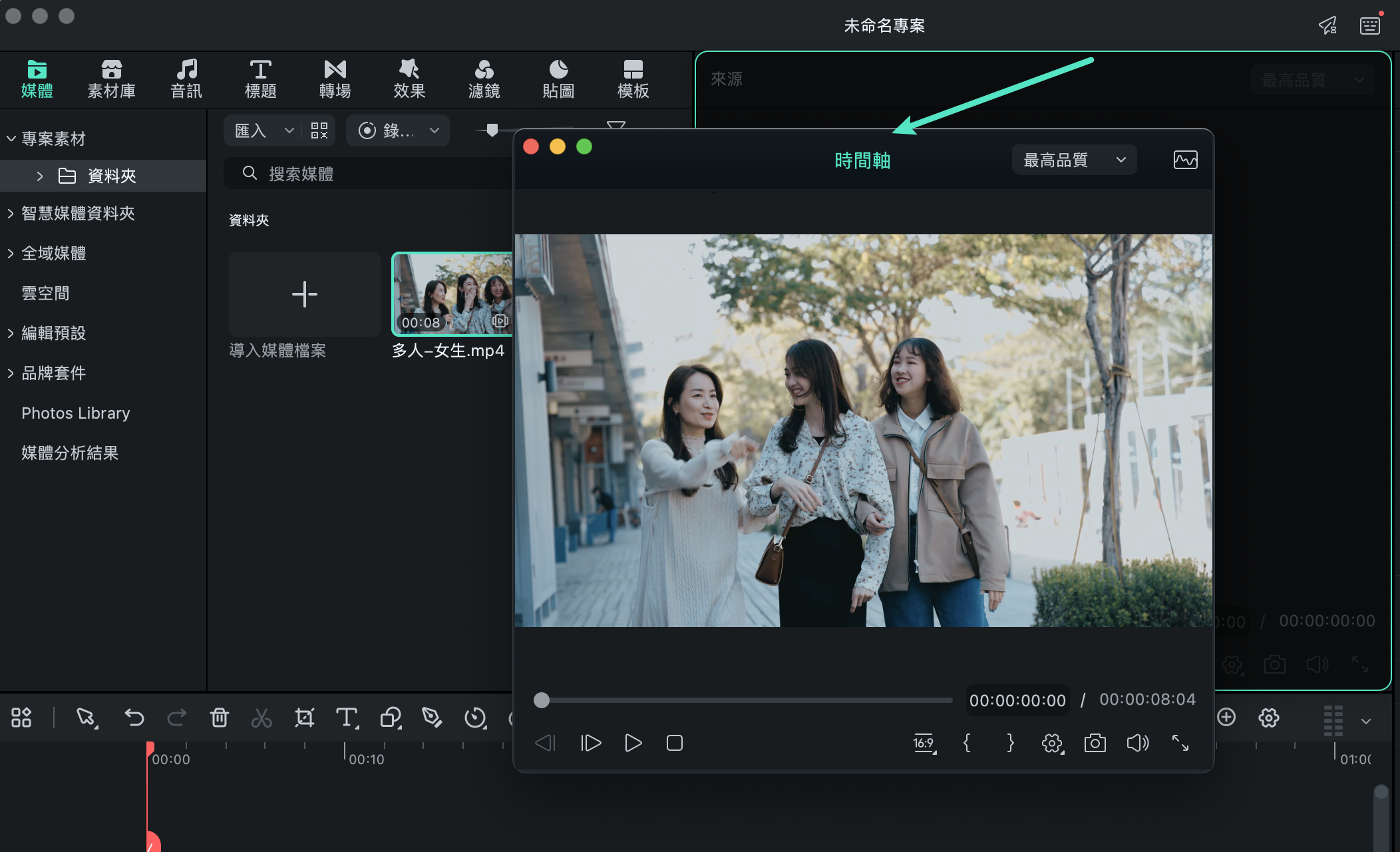Screen dimensions: 1400x852
Task: Open the 模板 templates tab
Action: [x=633, y=79]
